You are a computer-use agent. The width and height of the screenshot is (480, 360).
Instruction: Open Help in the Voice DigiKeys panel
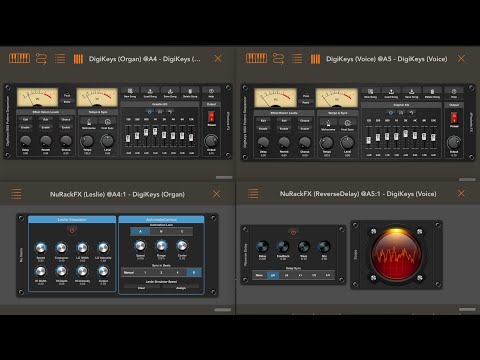point(454,93)
